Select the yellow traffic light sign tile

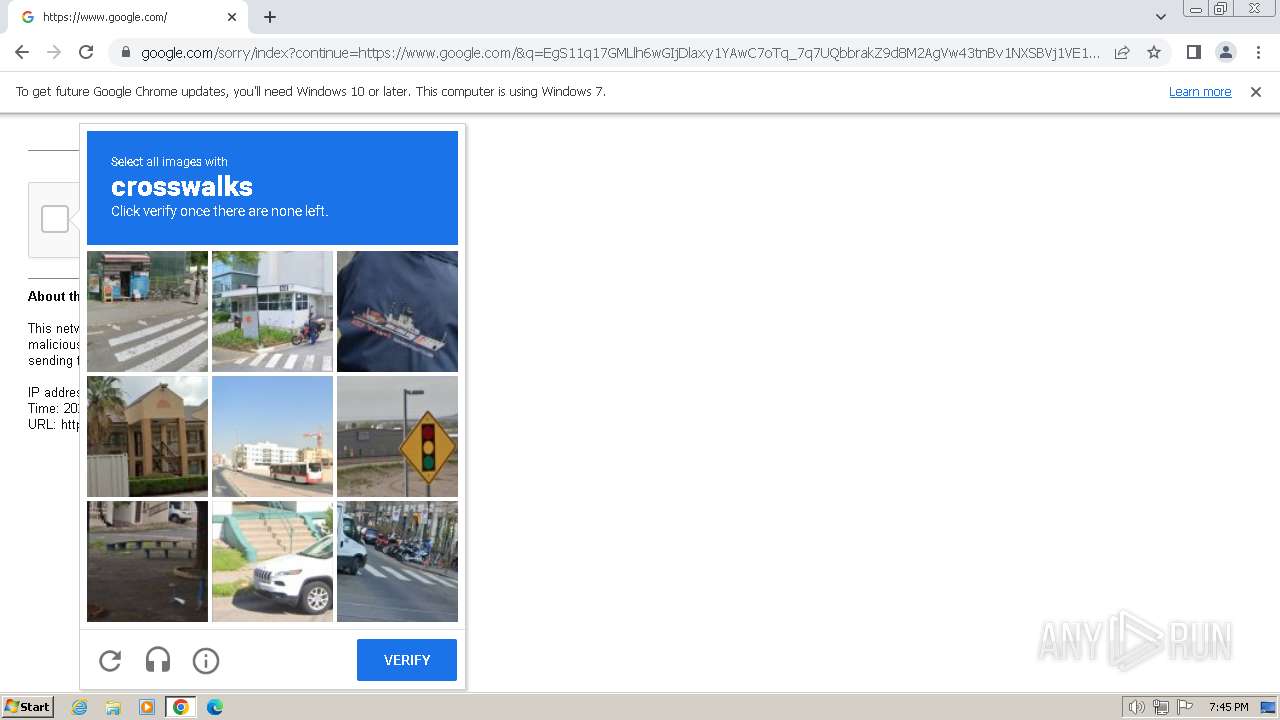(397, 436)
